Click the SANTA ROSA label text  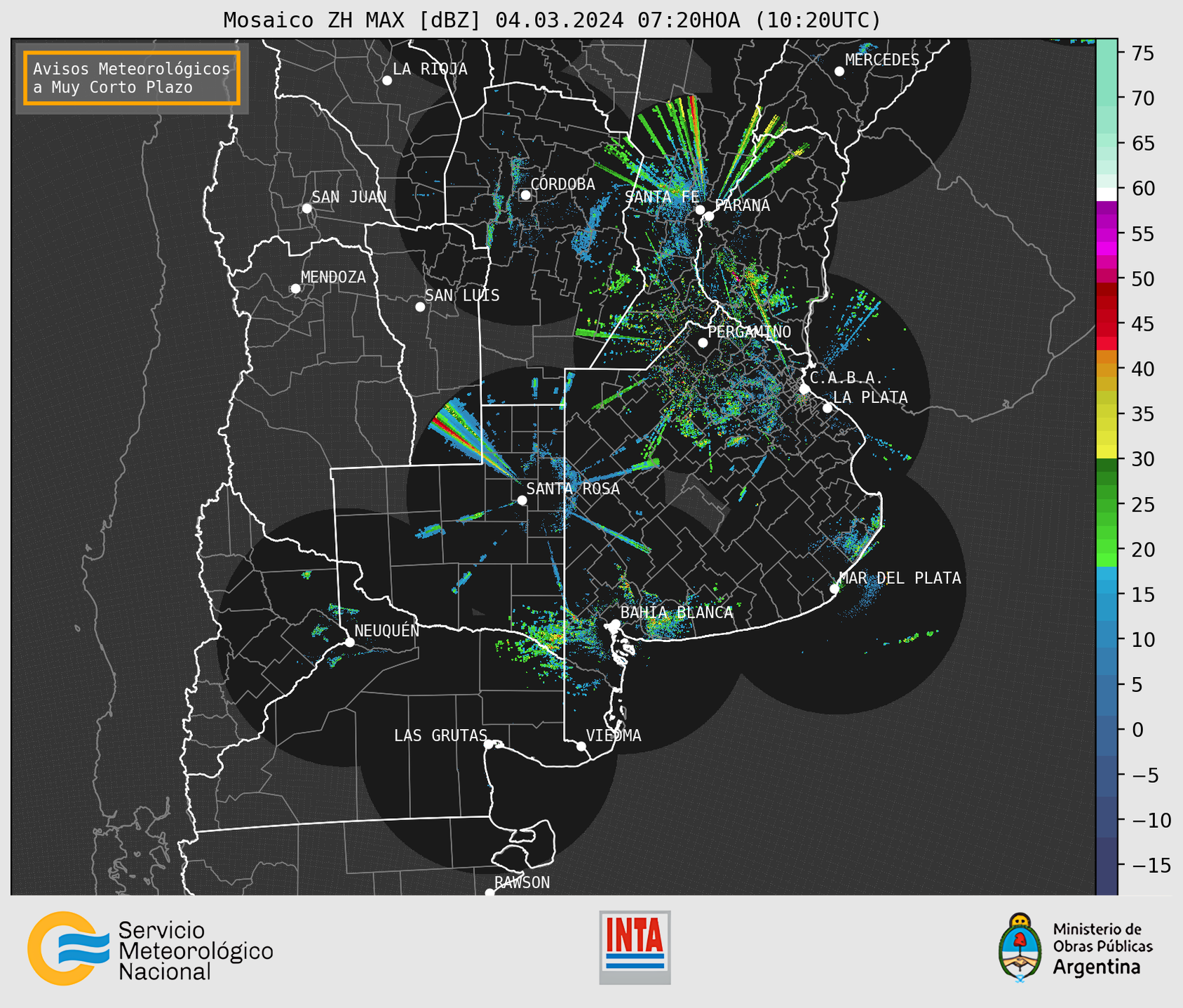click(573, 489)
